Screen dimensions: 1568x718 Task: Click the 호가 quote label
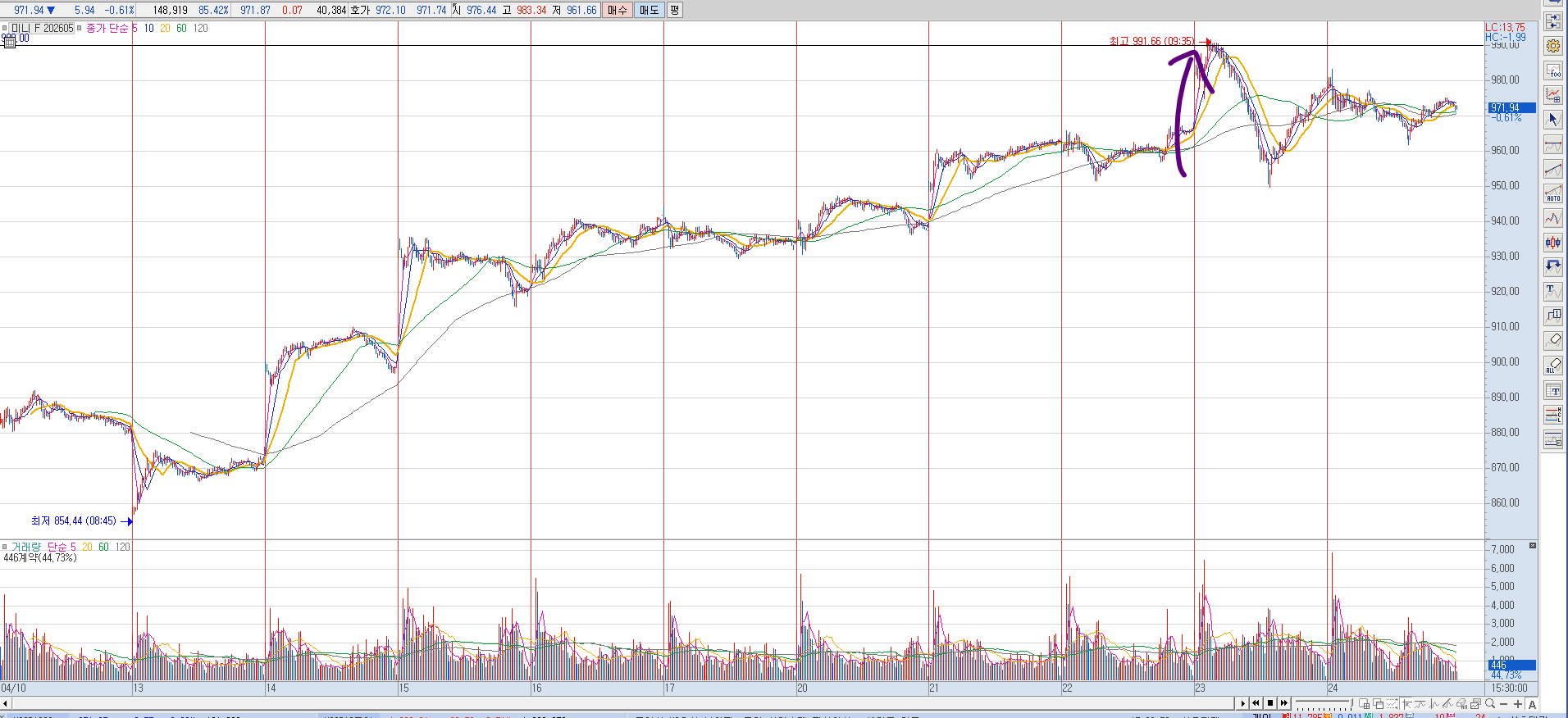pos(360,10)
